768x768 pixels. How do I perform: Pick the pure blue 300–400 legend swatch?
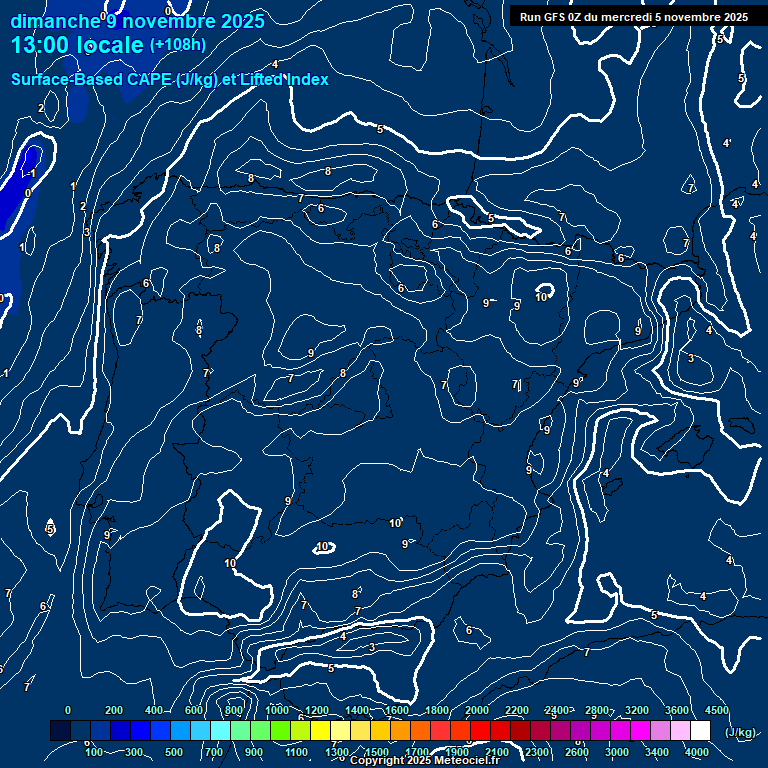point(141,730)
